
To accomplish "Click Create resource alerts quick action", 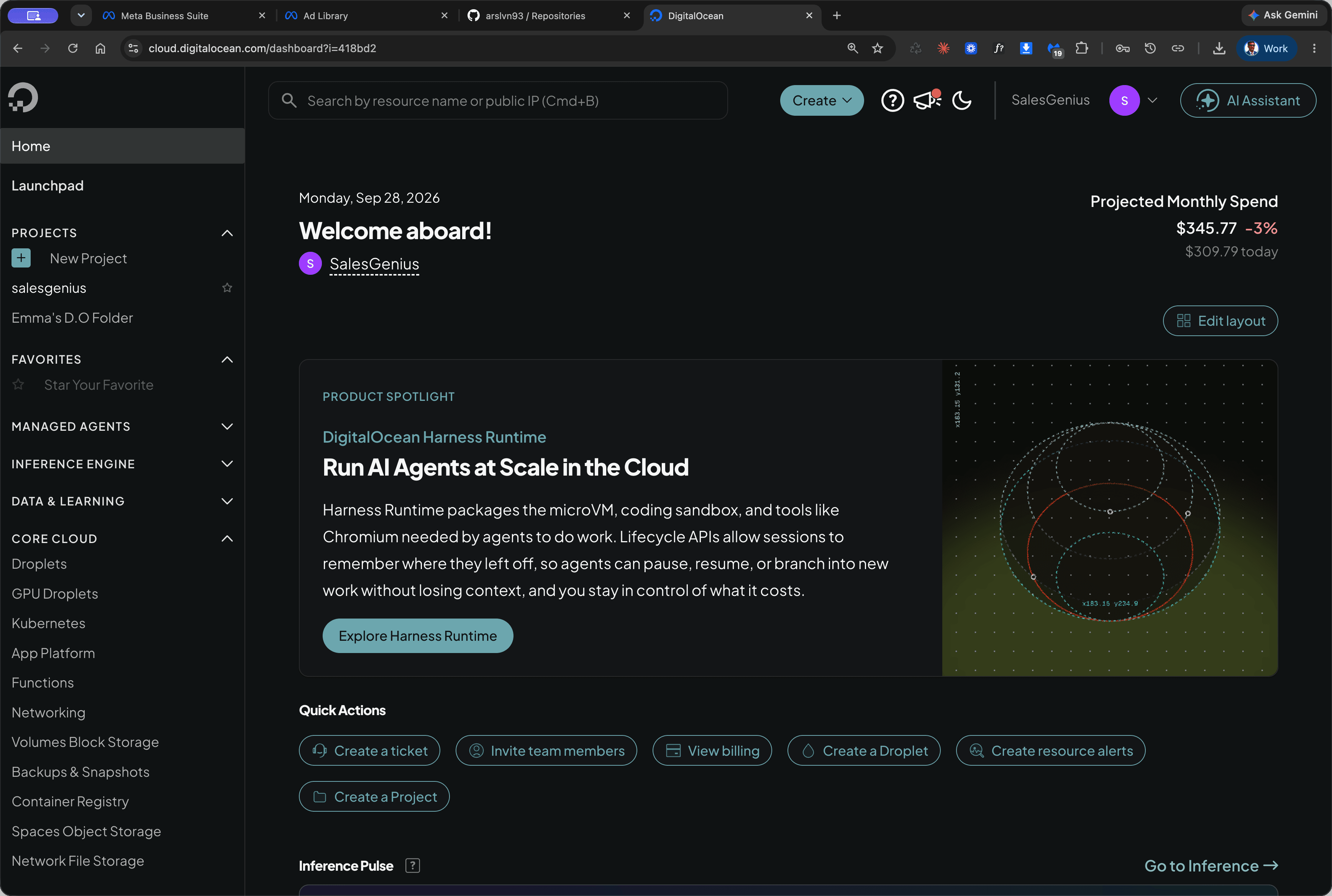I will click(x=1050, y=751).
